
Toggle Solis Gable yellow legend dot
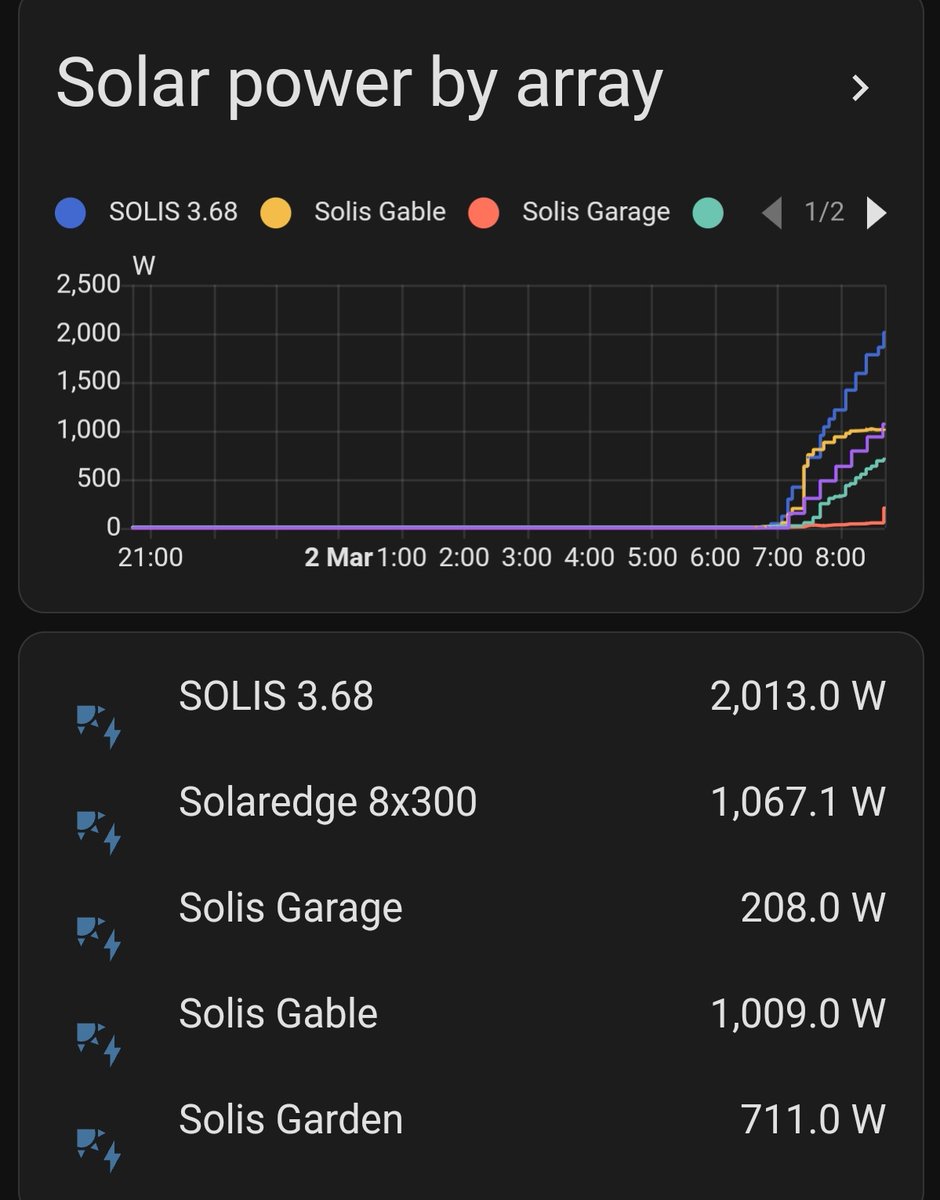[275, 213]
